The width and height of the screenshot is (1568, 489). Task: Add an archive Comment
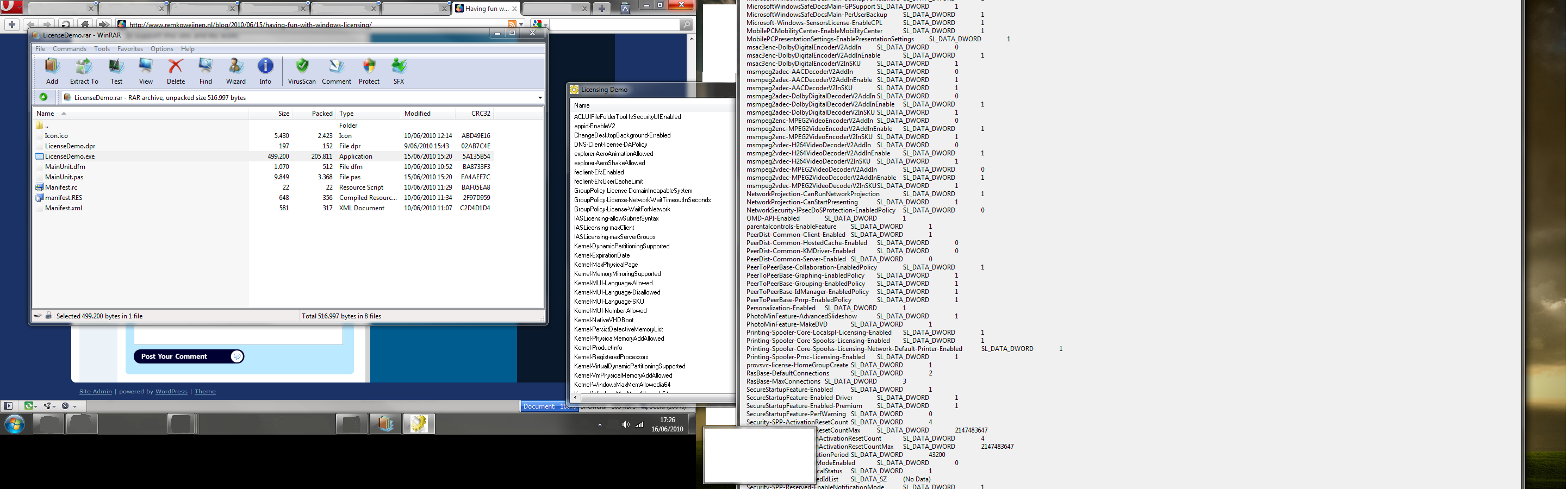click(336, 71)
